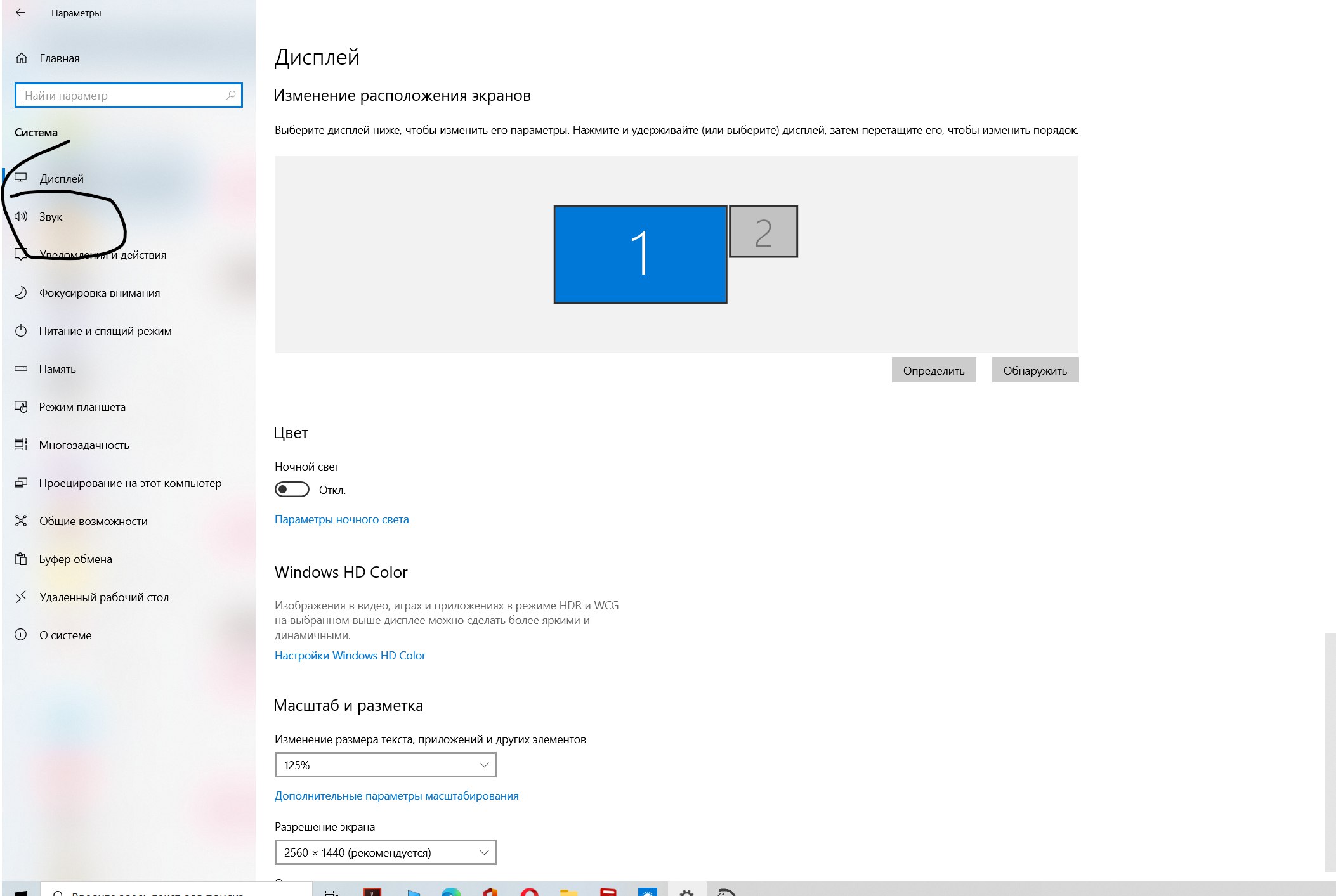Image resolution: width=1336 pixels, height=896 pixels.
Task: Click the О системе info icon
Action: coord(21,635)
